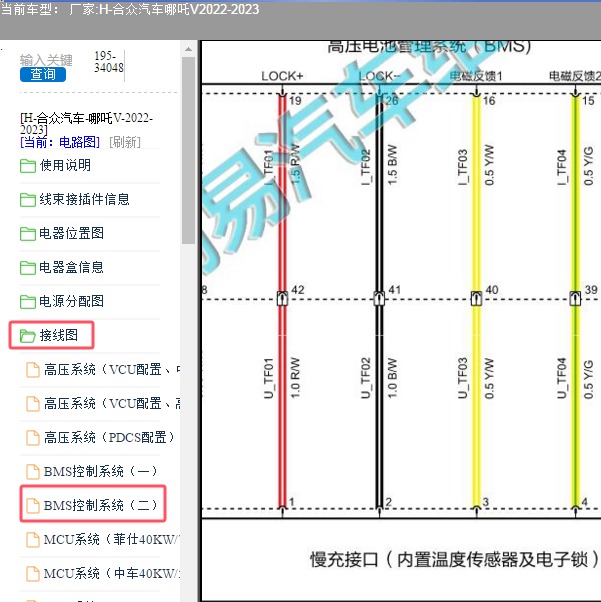Click the 慢充接口 component label

click(x=455, y=559)
